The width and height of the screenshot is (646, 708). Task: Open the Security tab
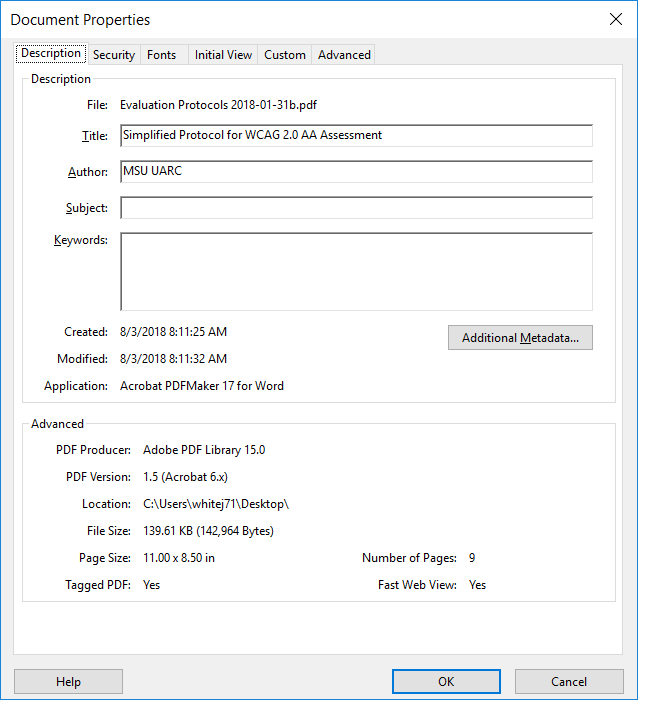pyautogui.click(x=114, y=55)
